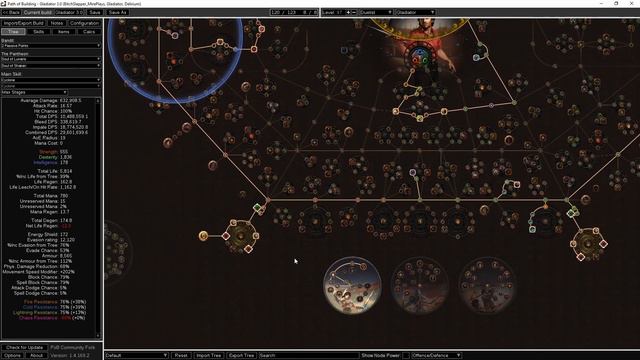Click the PoB Community Fork label

[73, 348]
